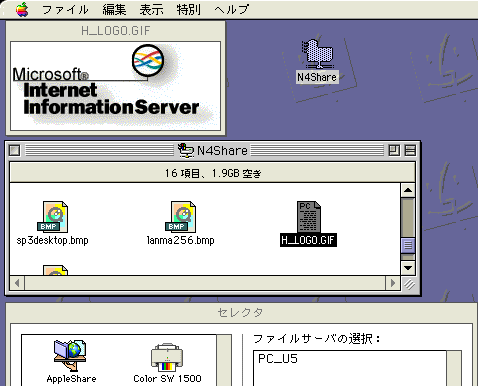Image resolution: width=478 pixels, height=386 pixels.
Task: Click the H_LOGO.GIF viewer window title
Action: pos(116,31)
